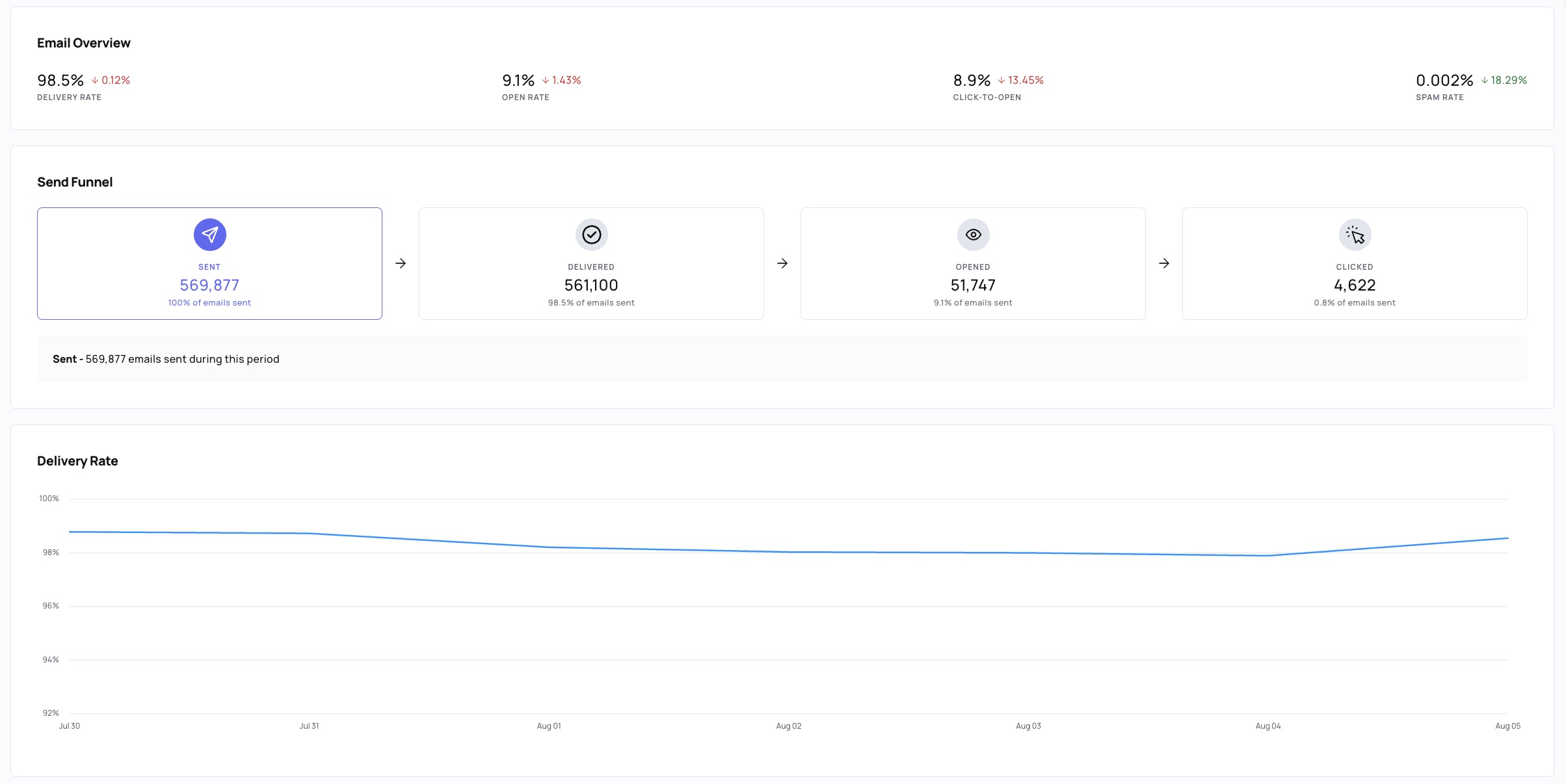Click the '9.1% of emails sent' text
Image resolution: width=1566 pixels, height=784 pixels.
coord(973,303)
